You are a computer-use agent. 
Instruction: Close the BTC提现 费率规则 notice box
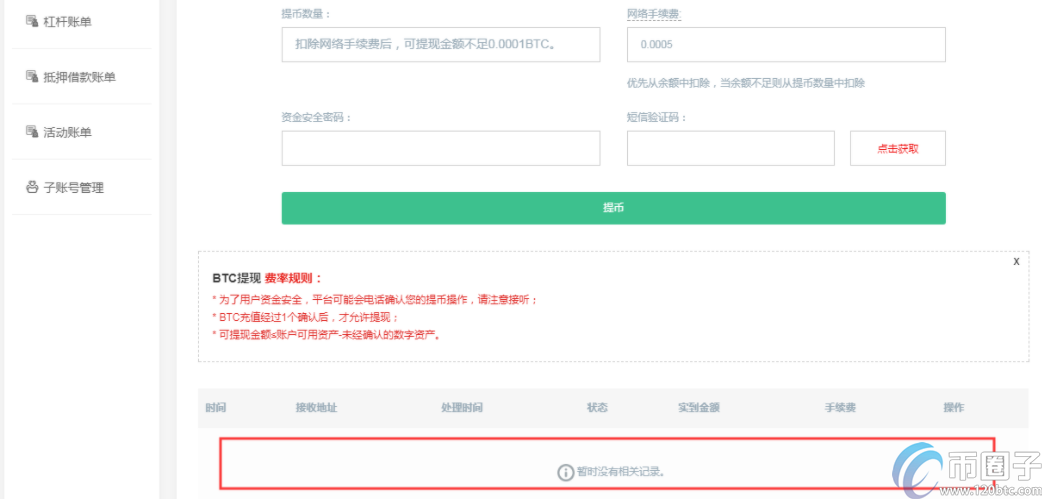coord(1016,261)
